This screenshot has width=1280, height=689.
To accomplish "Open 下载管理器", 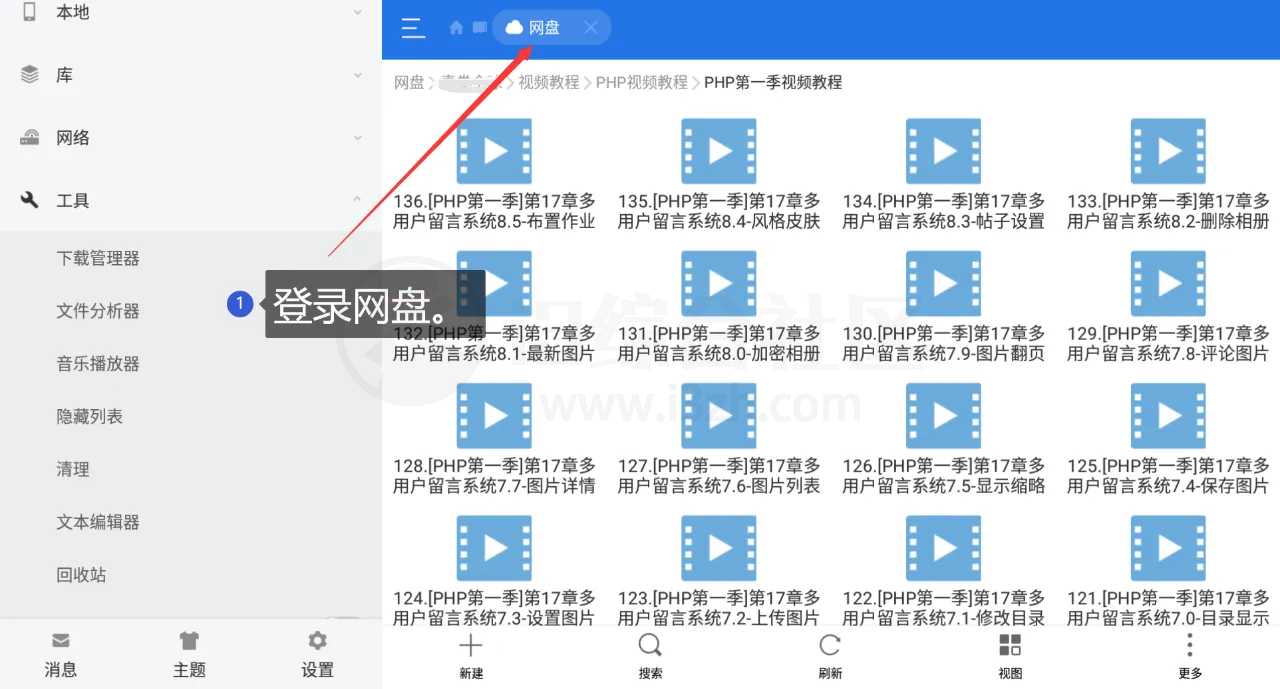I will [98, 258].
